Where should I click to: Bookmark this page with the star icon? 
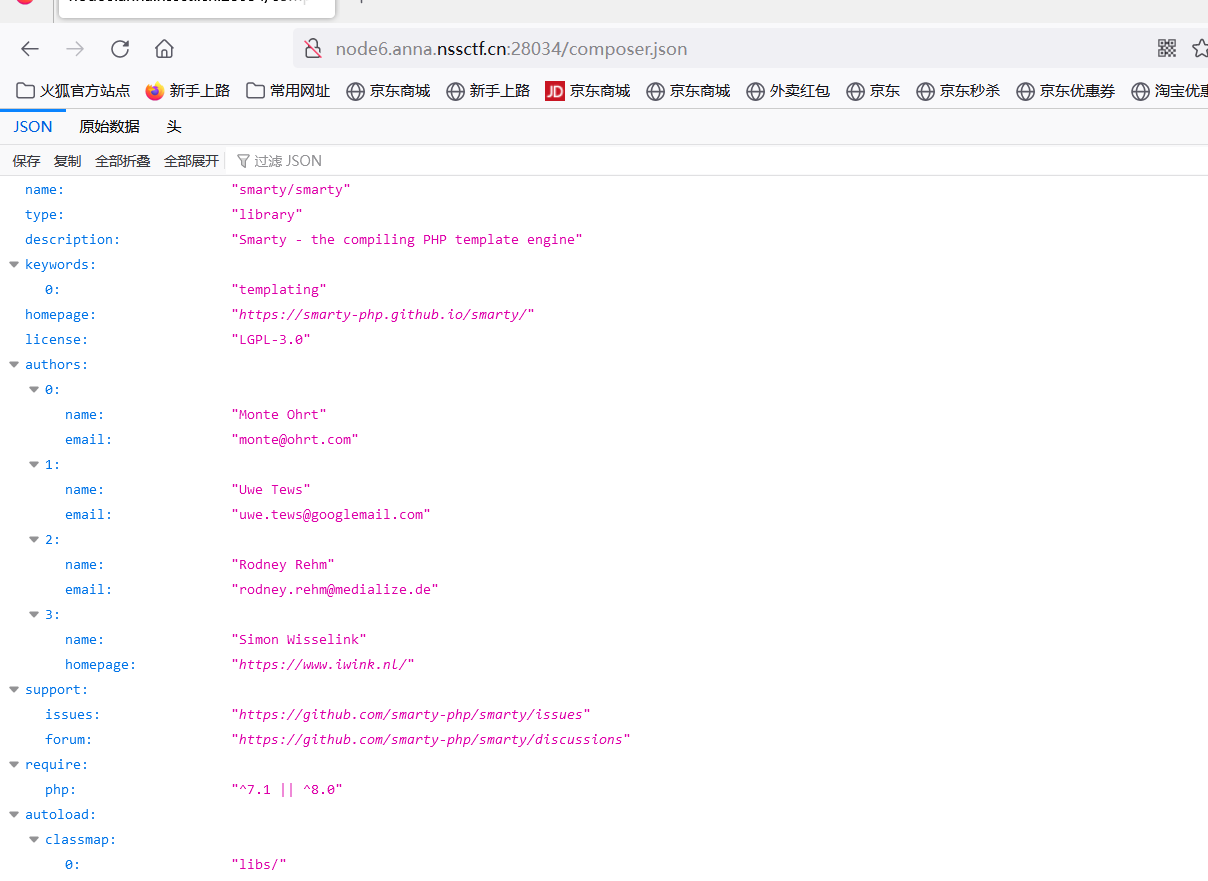click(x=1200, y=48)
